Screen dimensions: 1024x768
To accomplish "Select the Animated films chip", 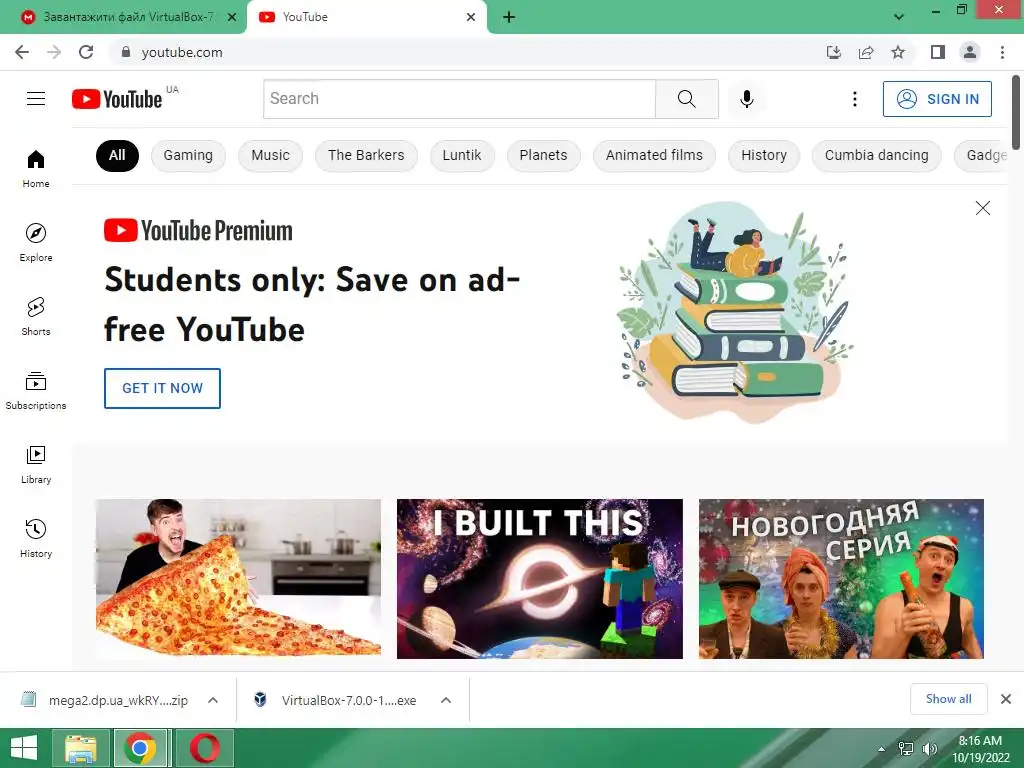I will click(654, 155).
